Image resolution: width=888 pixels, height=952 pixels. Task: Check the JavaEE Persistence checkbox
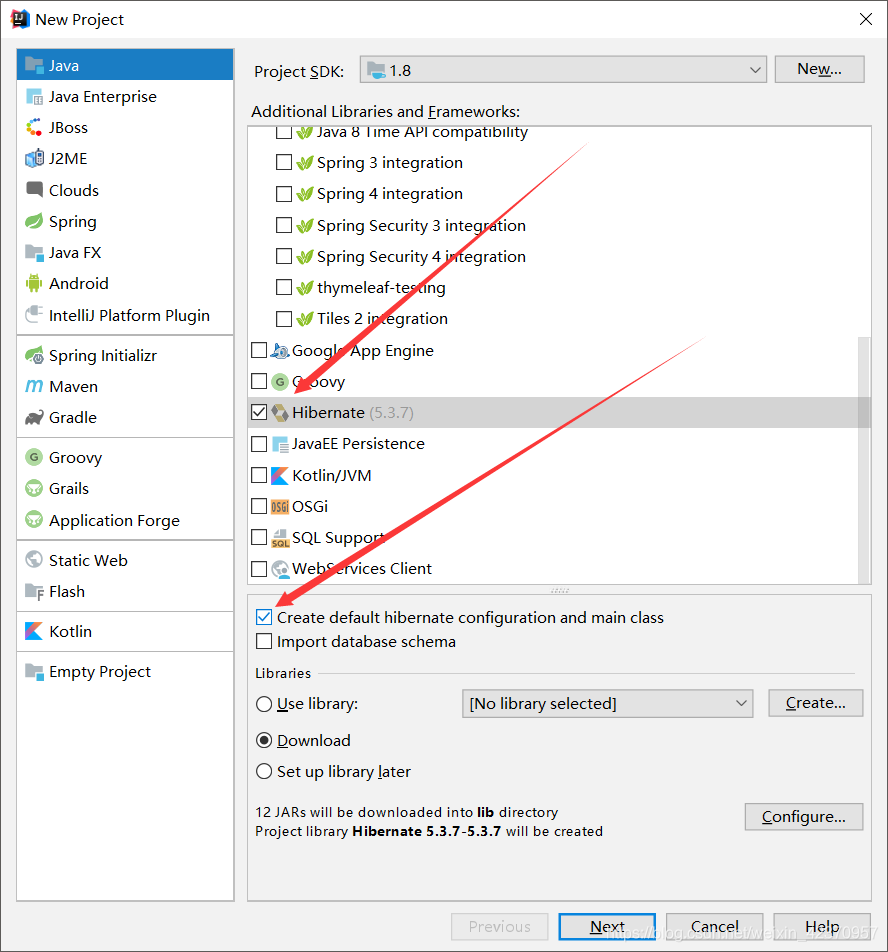[259, 444]
